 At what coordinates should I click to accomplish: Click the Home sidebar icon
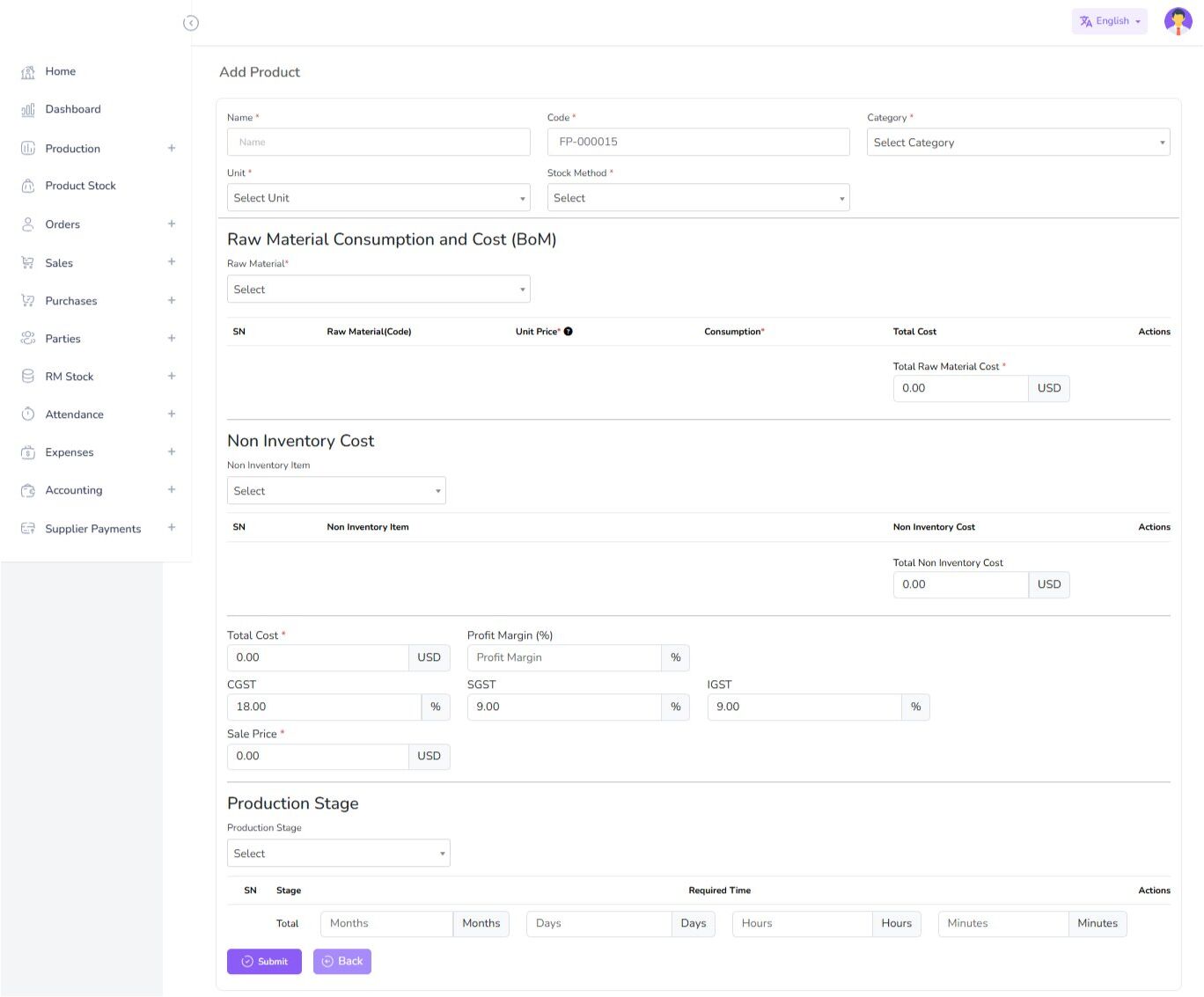28,72
